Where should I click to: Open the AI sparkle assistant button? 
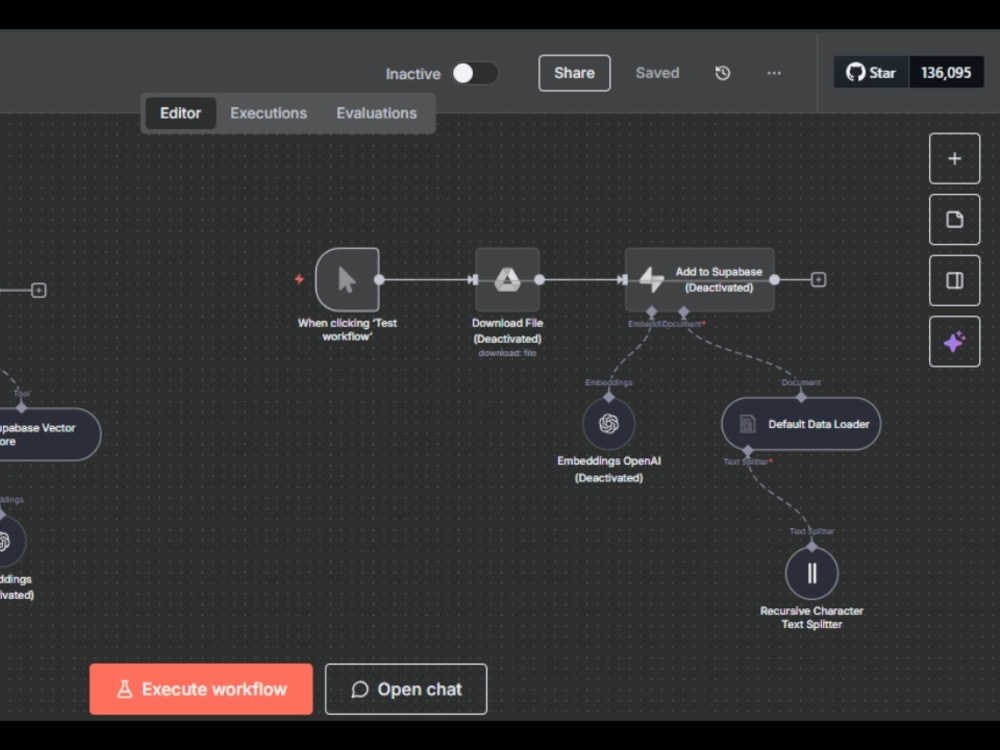954,342
